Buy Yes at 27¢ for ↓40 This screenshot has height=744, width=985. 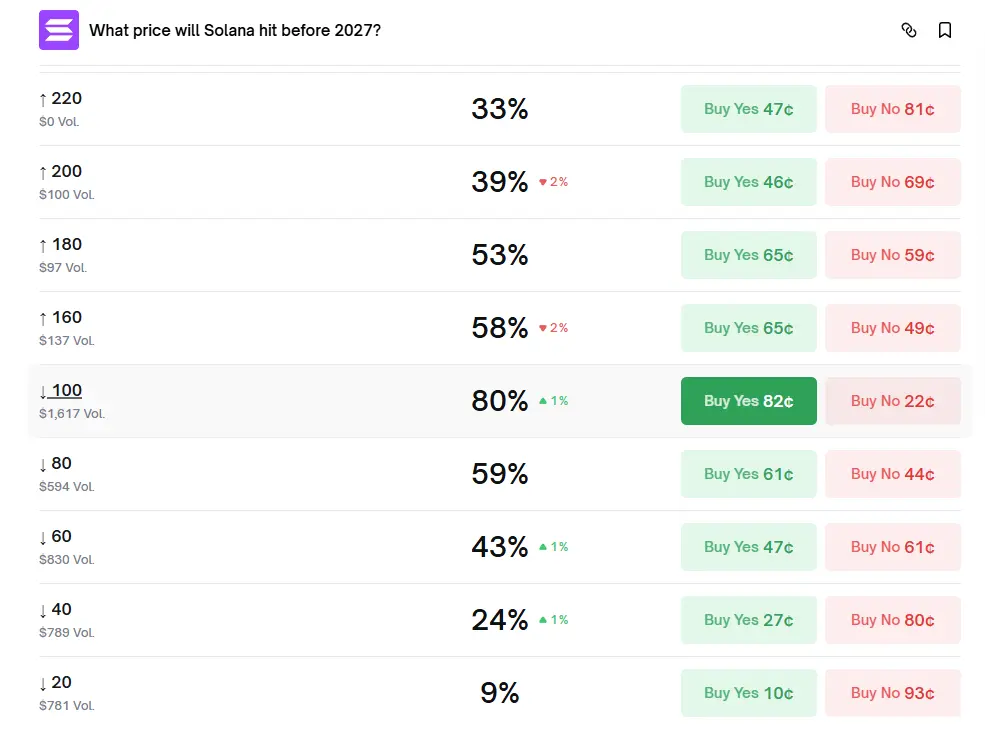(x=748, y=620)
